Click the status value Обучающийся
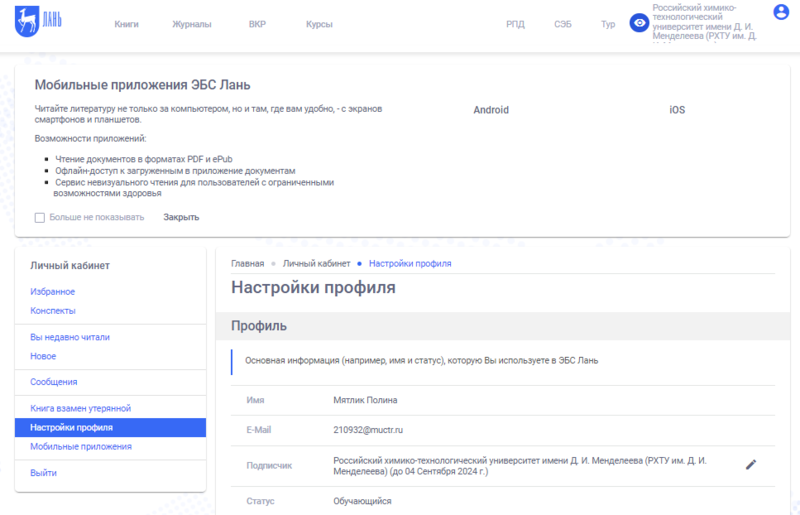The image size is (800, 515). 362,501
